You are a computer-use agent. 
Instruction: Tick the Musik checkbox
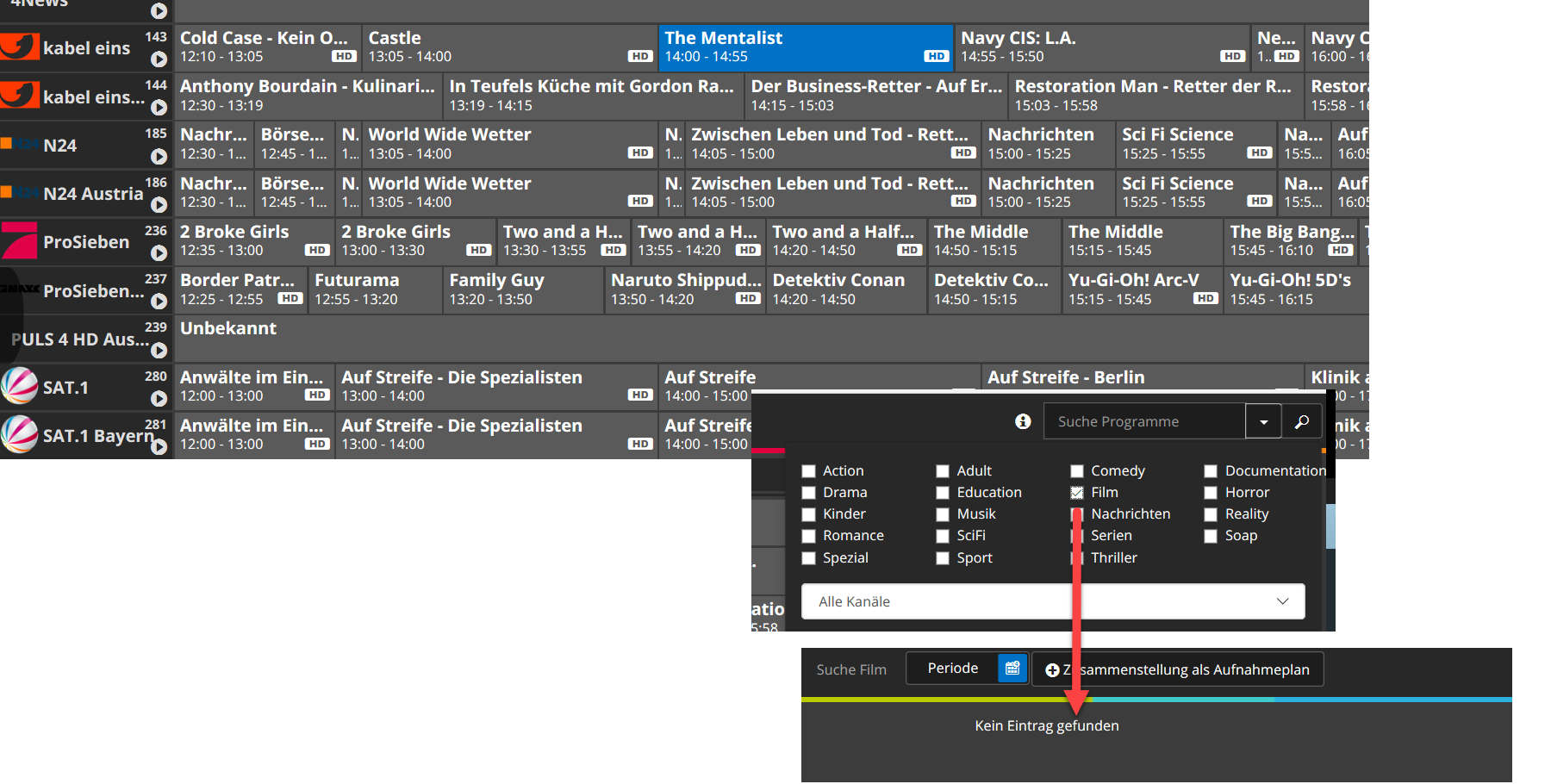tap(943, 514)
